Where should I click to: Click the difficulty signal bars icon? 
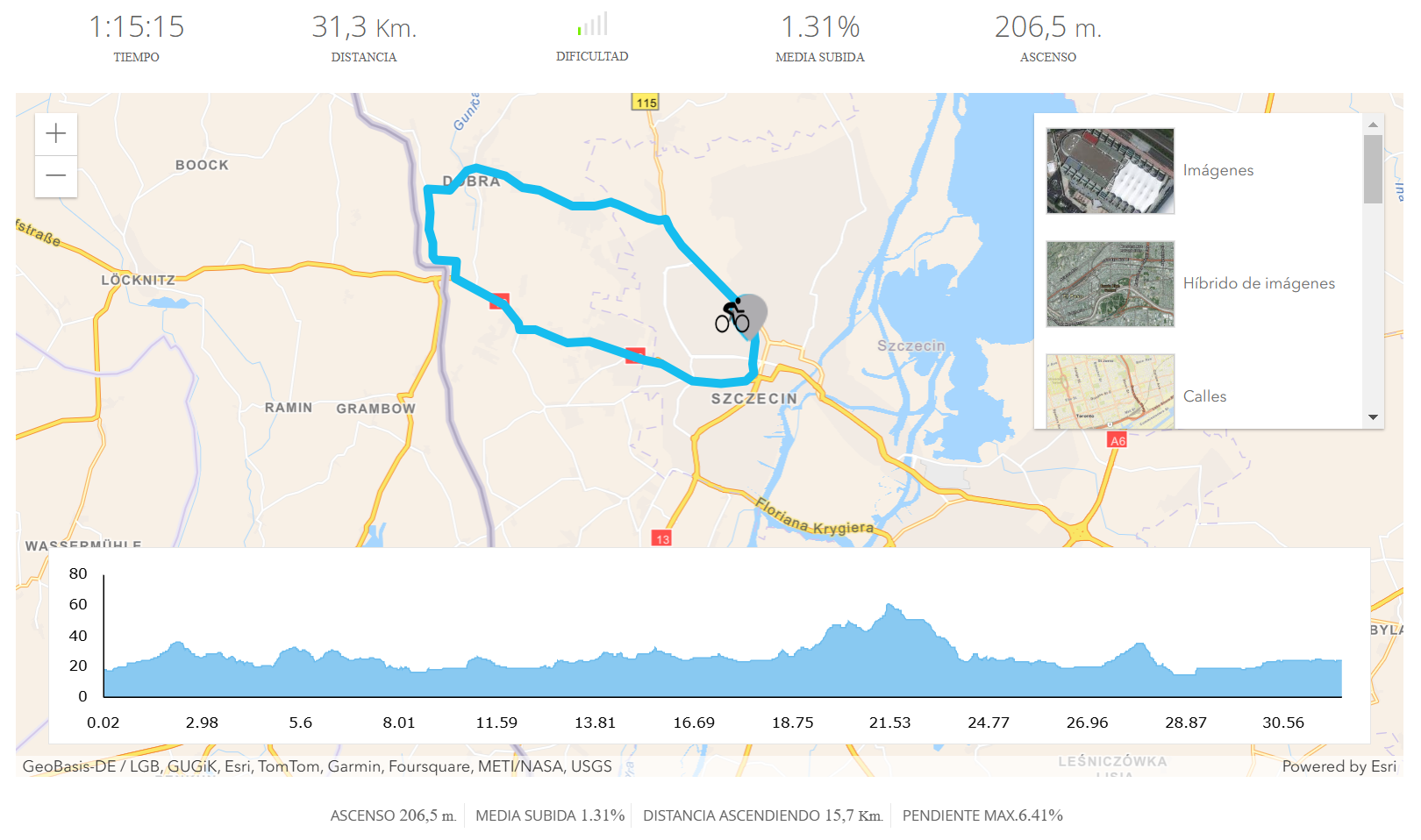(593, 25)
